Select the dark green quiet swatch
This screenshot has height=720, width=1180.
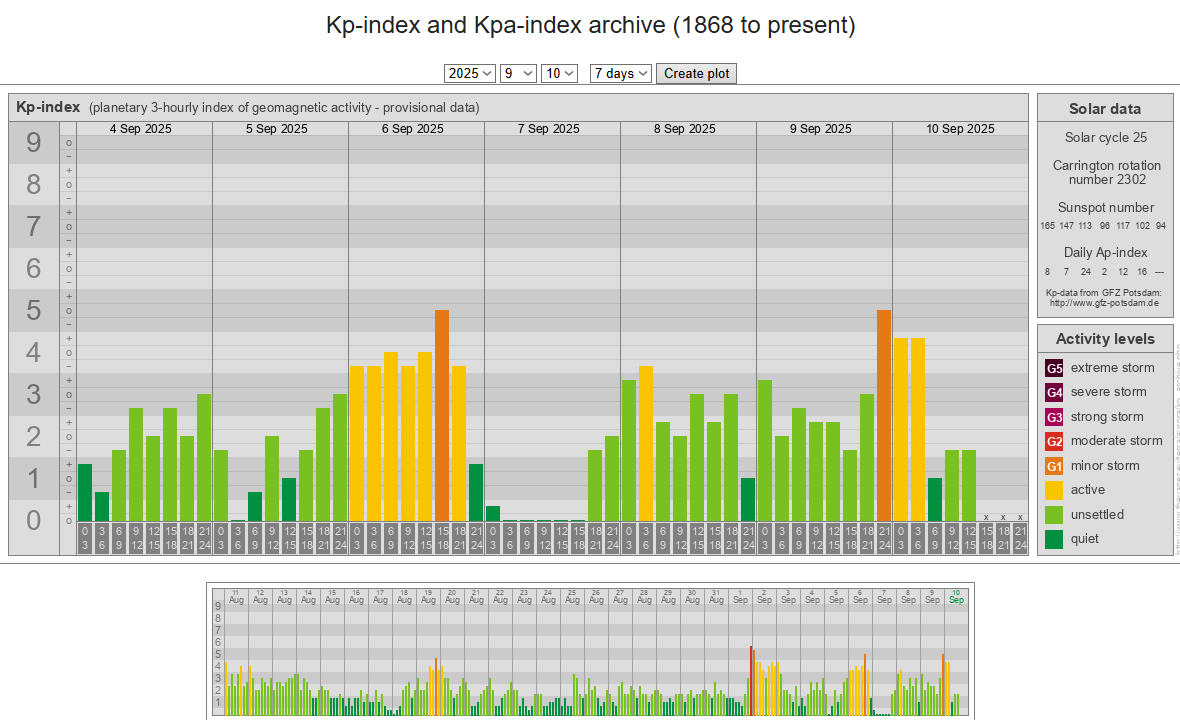pyautogui.click(x=1054, y=539)
